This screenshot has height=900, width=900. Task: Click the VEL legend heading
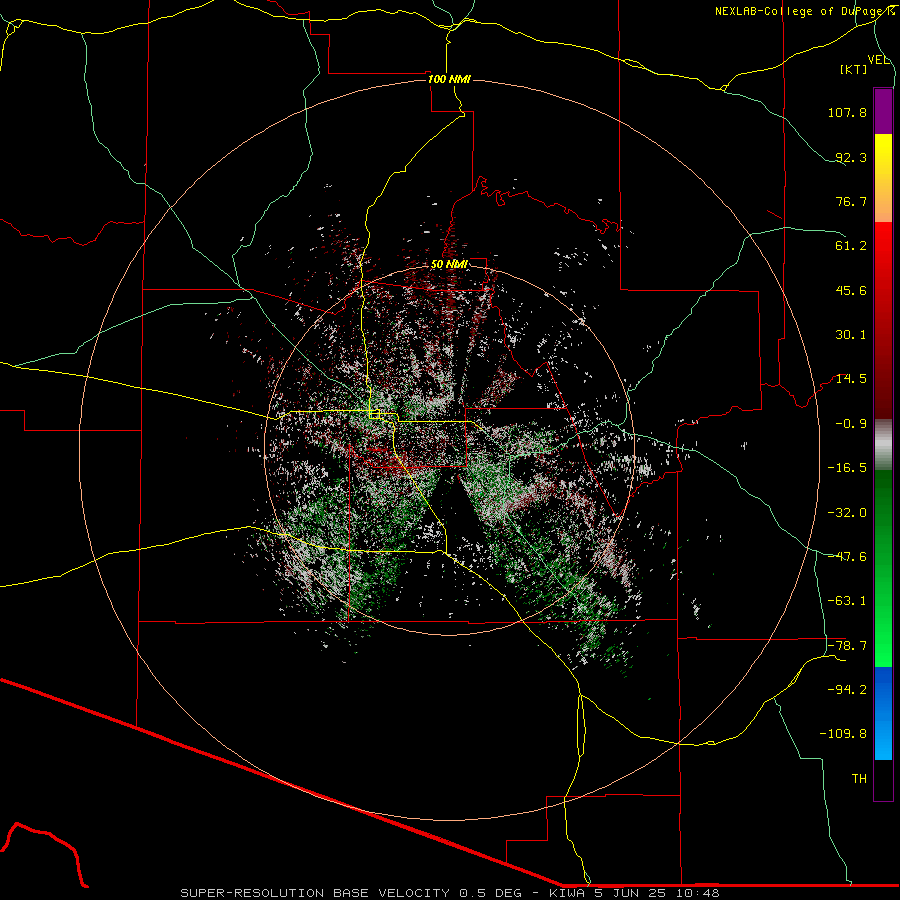[x=878, y=60]
